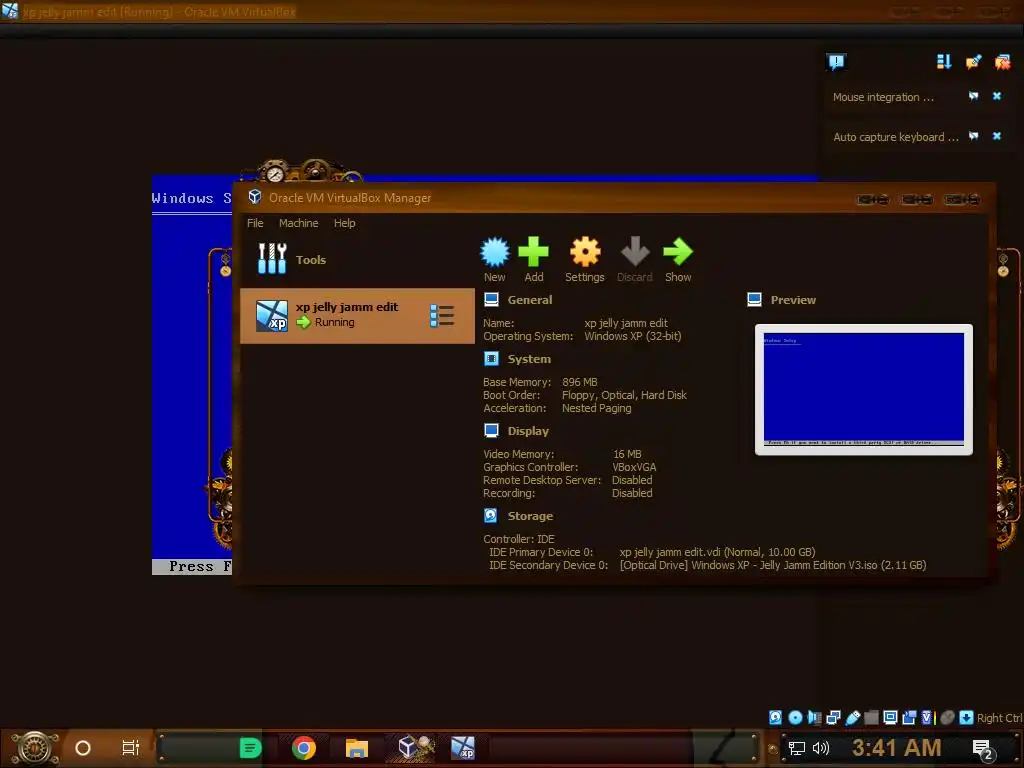Open Action Center notifications with badge 2
Screen dimensions: 1024x768
point(982,749)
